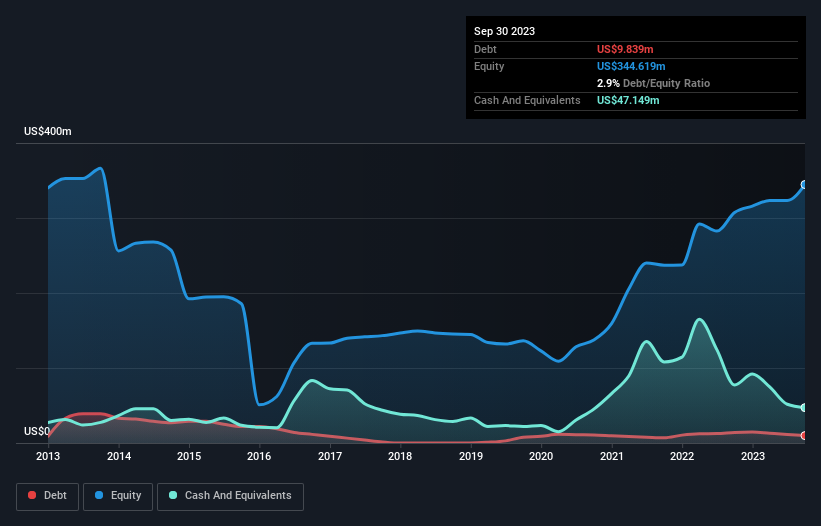Click the 2023 x-axis label
This screenshot has height=526, width=821.
[x=752, y=456]
